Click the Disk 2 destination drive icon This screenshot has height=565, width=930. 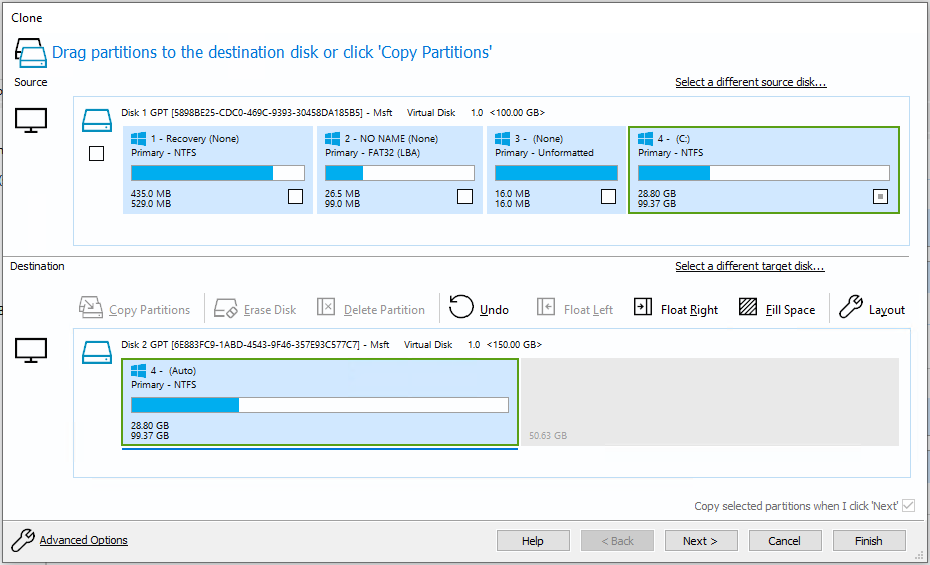(x=96, y=352)
